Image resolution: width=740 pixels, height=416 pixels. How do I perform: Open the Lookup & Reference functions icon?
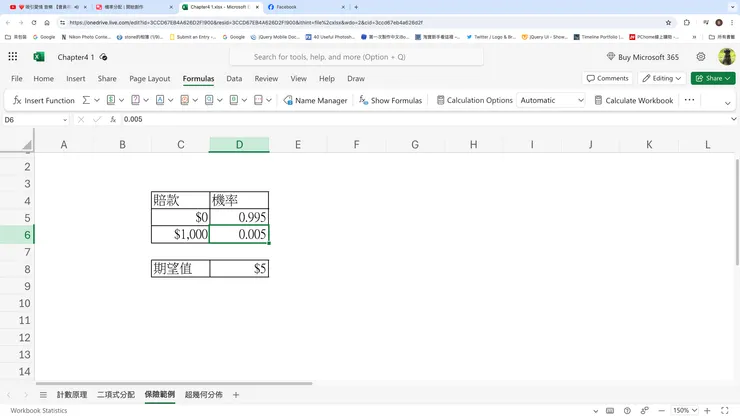[209, 100]
